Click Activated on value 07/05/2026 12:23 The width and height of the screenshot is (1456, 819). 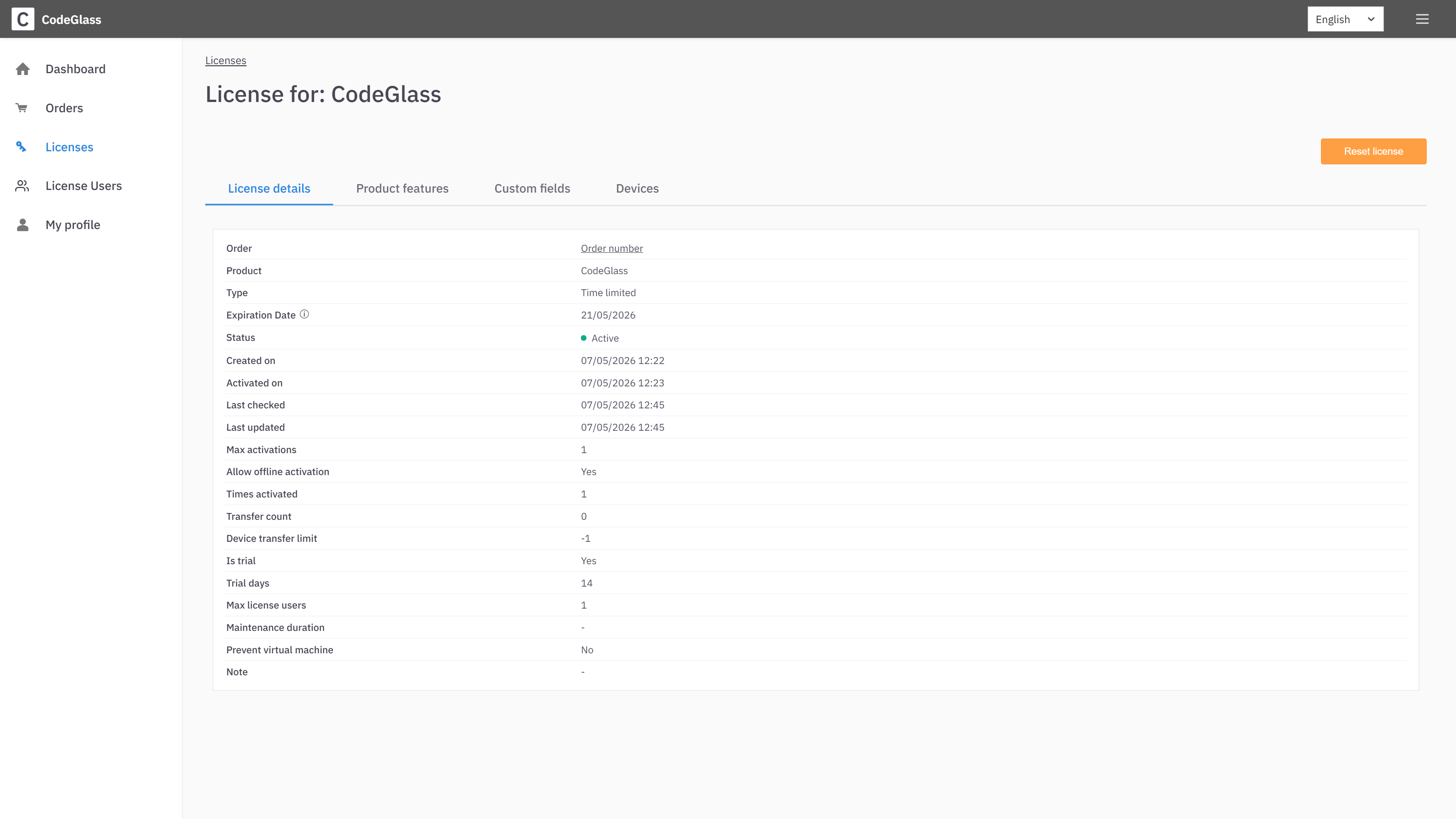point(622,383)
